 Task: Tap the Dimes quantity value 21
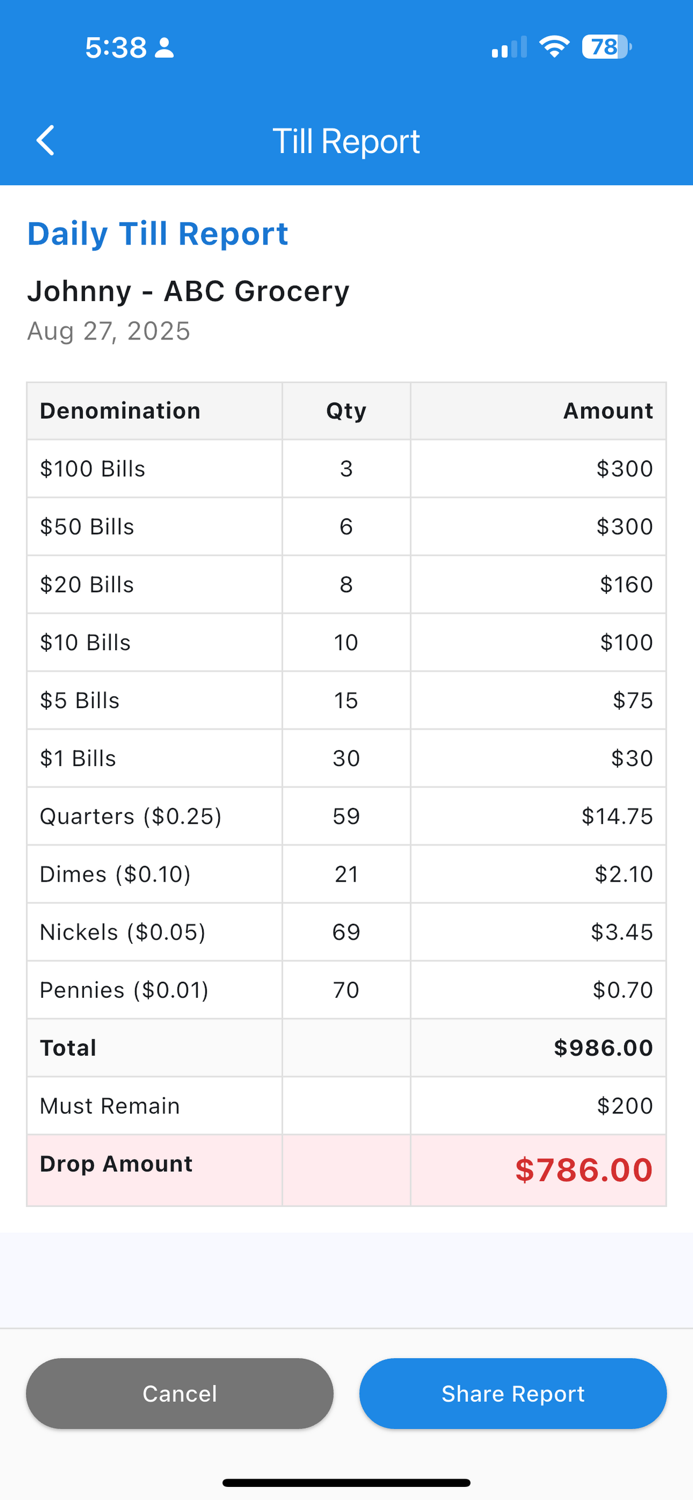[x=346, y=875]
